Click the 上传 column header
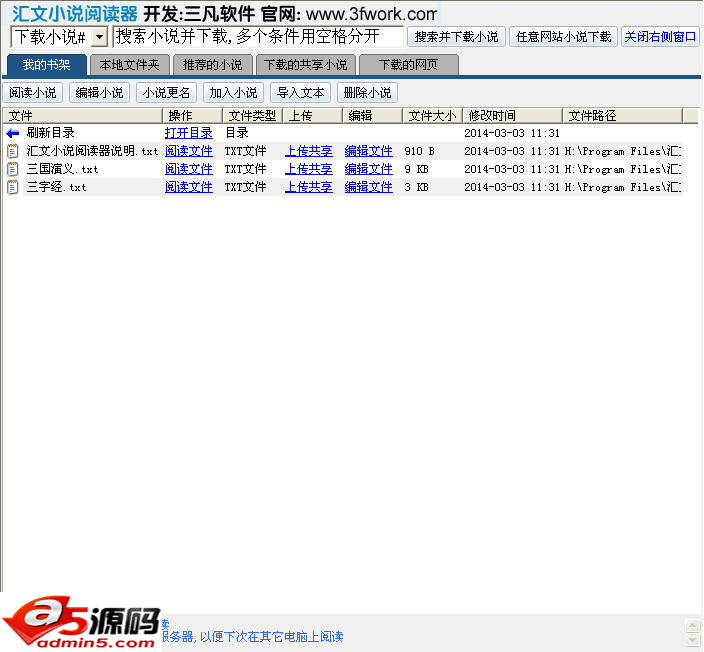The image size is (704, 652). click(312, 115)
